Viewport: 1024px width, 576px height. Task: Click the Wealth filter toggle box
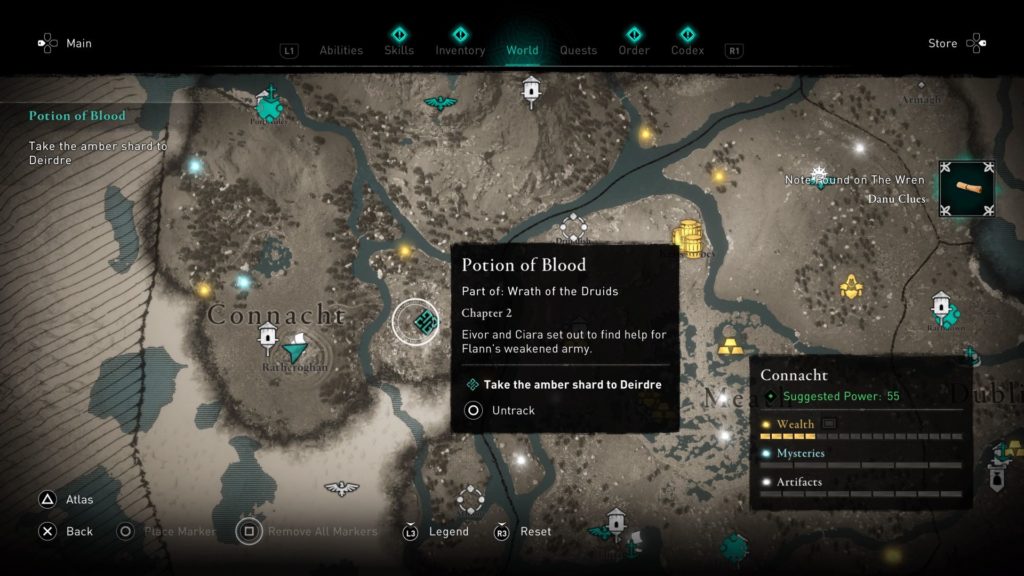pos(829,424)
